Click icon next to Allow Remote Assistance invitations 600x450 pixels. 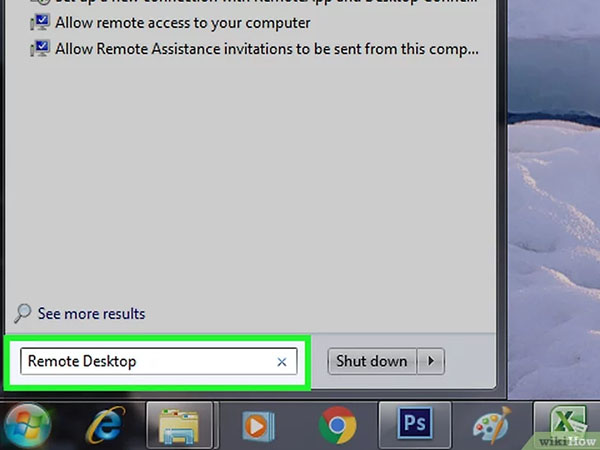point(40,49)
